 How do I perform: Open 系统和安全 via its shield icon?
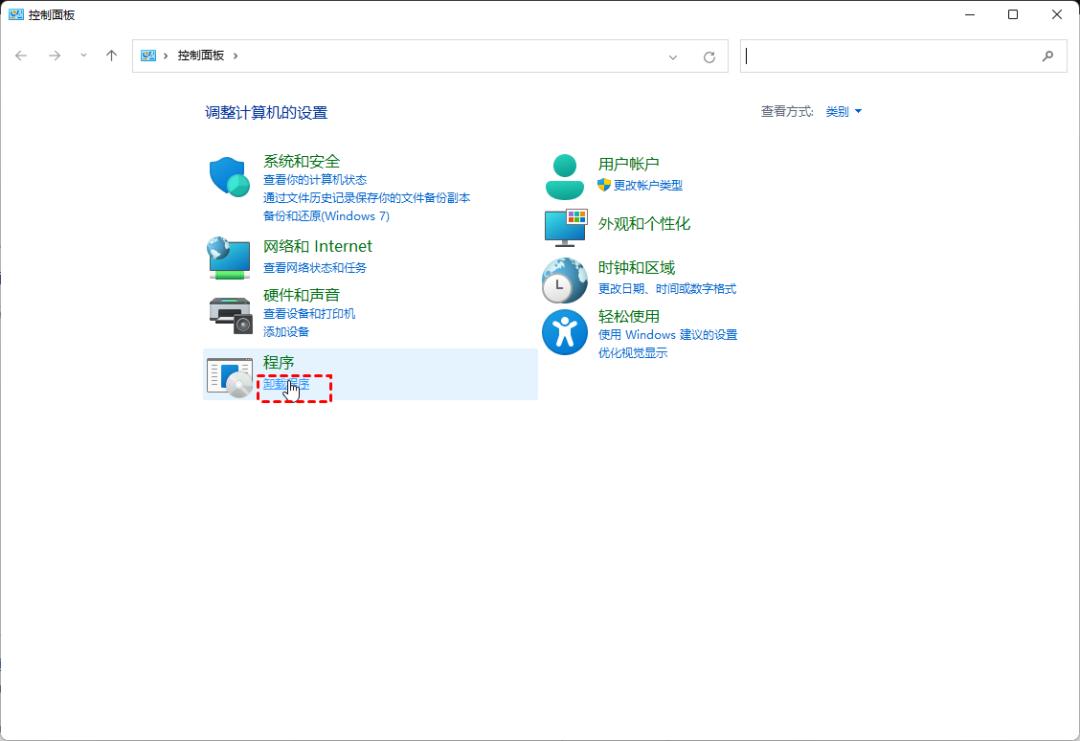click(x=228, y=176)
